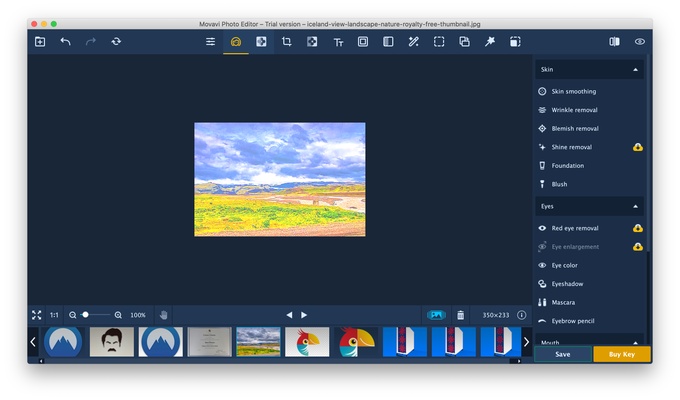Click the add image icon in toolbar
680x400 pixels.
tap(40, 42)
